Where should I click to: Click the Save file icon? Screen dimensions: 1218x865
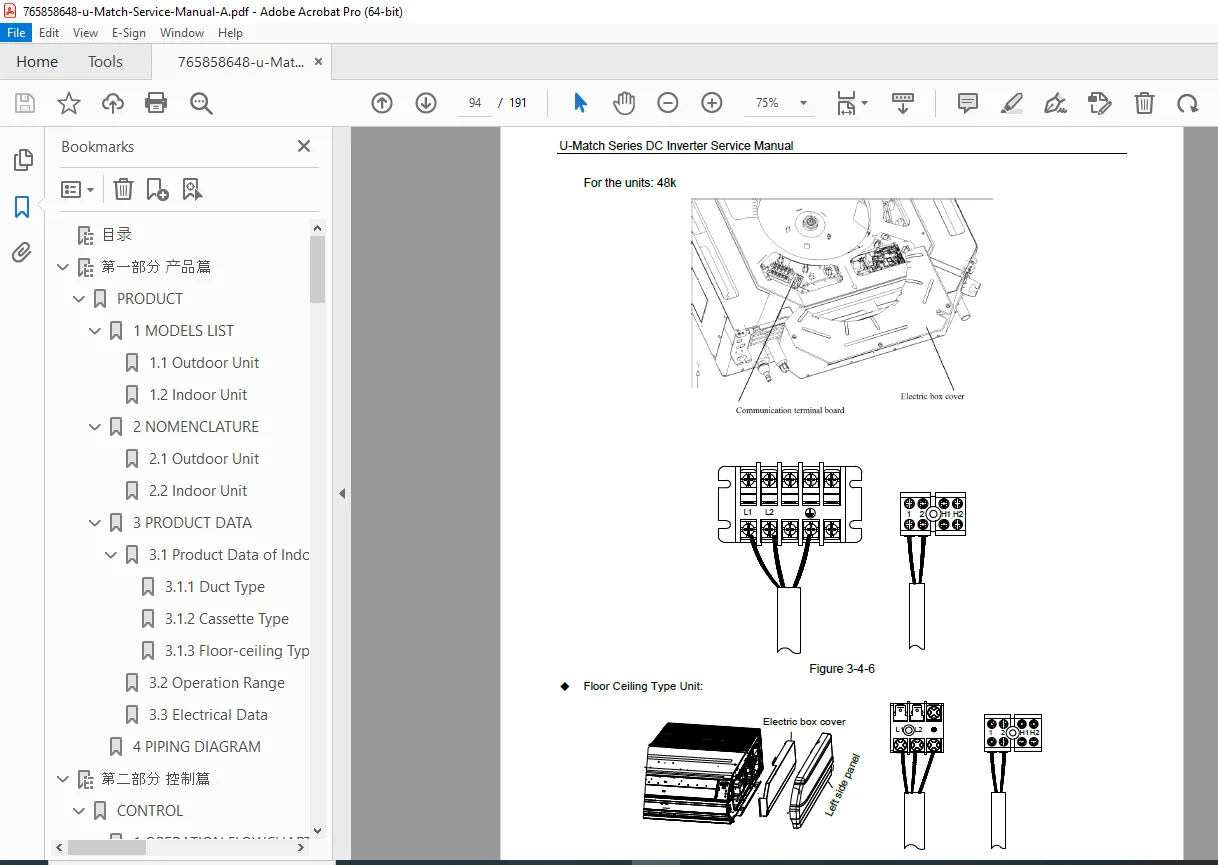(25, 103)
